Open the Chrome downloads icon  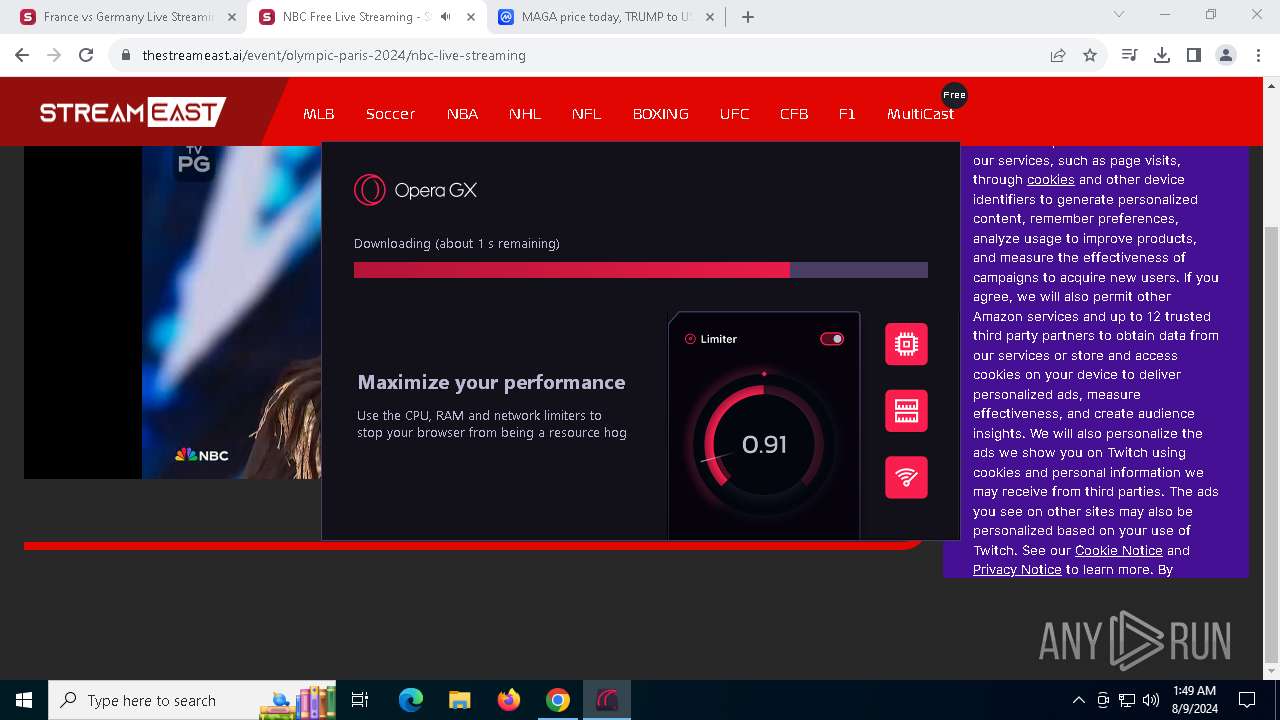click(x=1162, y=55)
